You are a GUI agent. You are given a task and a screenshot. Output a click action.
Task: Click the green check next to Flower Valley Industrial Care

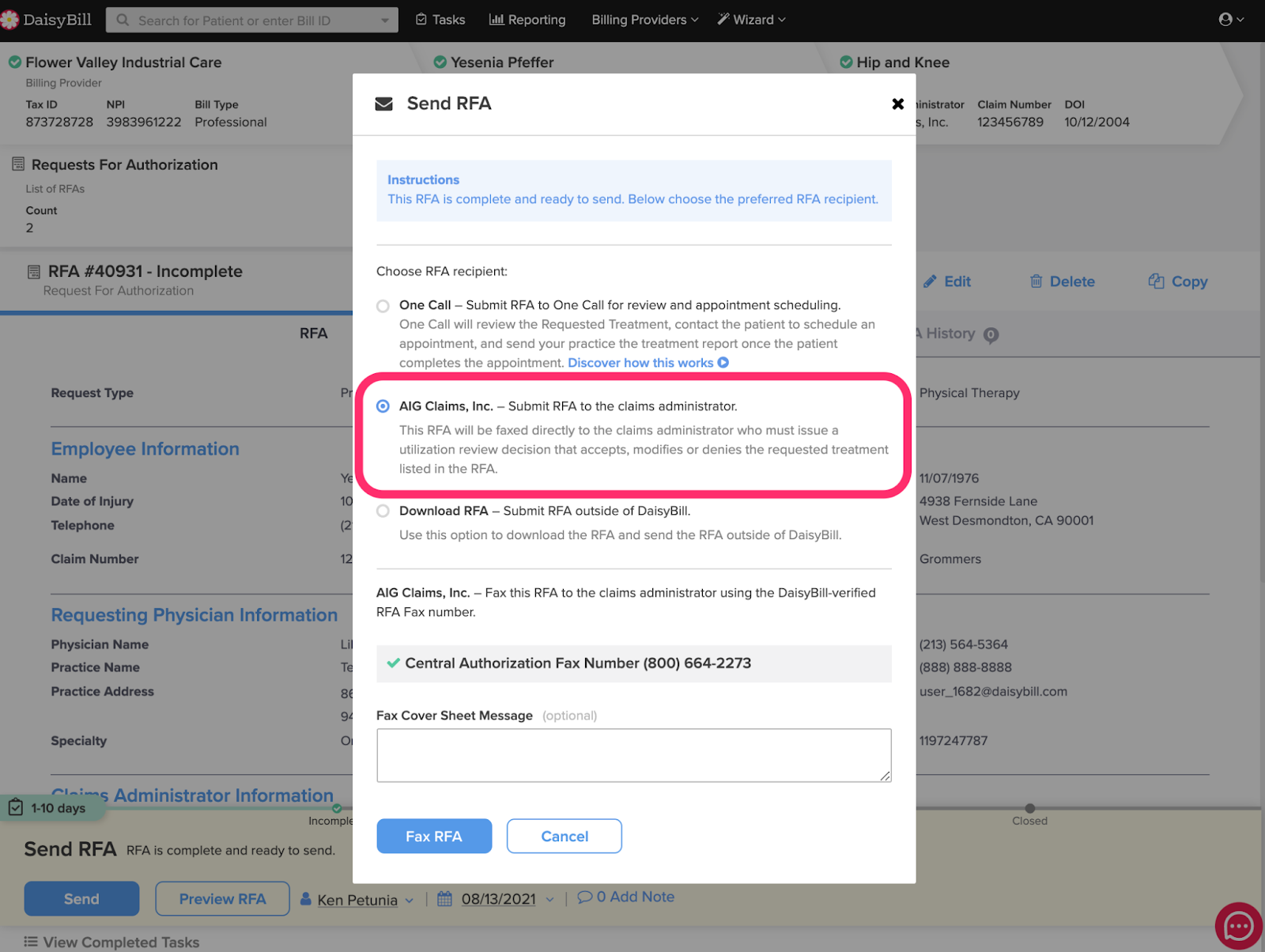pos(14,62)
